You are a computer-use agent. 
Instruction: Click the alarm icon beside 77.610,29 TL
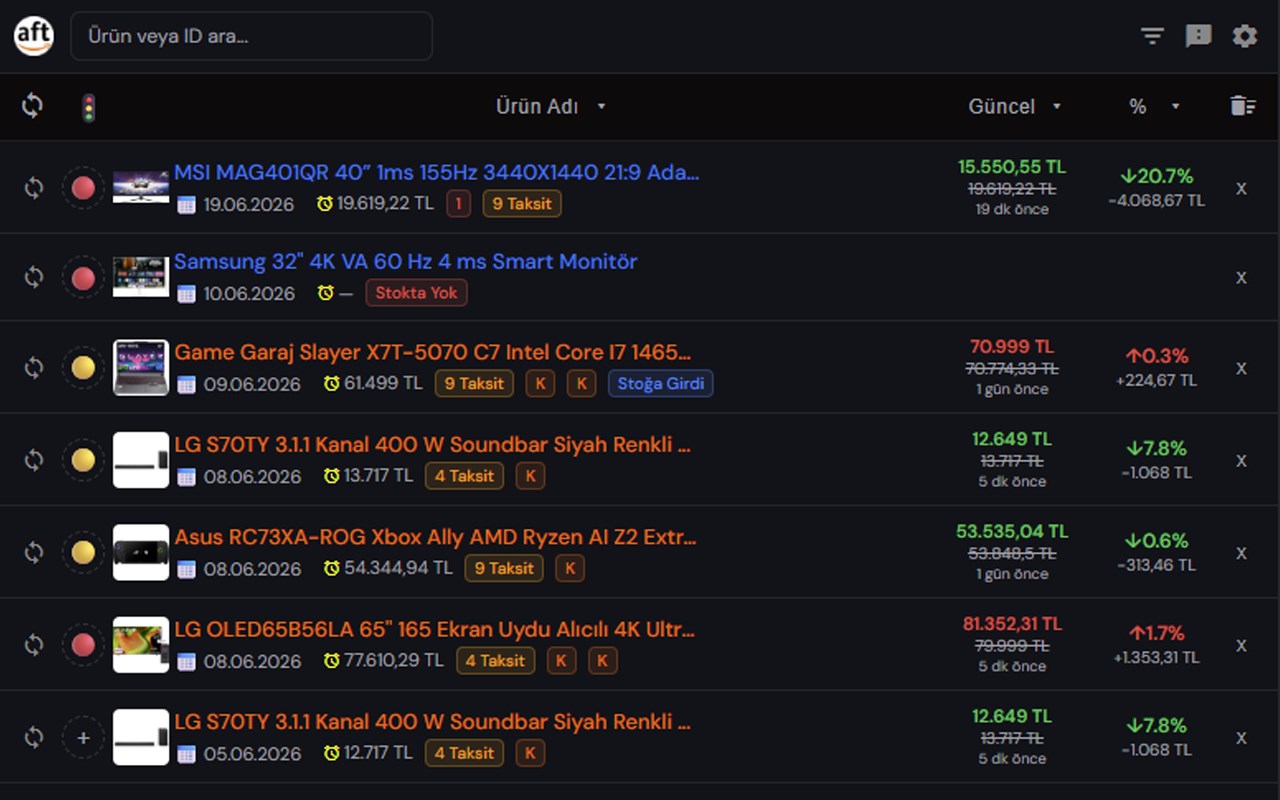331,661
